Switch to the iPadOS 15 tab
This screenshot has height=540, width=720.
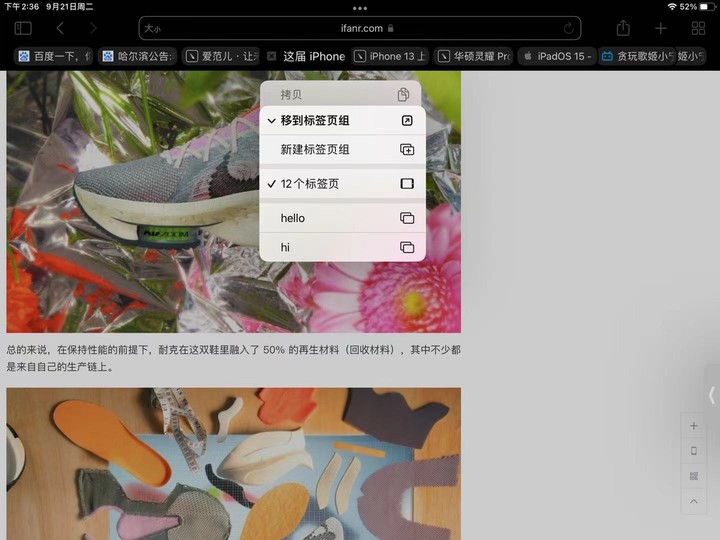point(558,57)
